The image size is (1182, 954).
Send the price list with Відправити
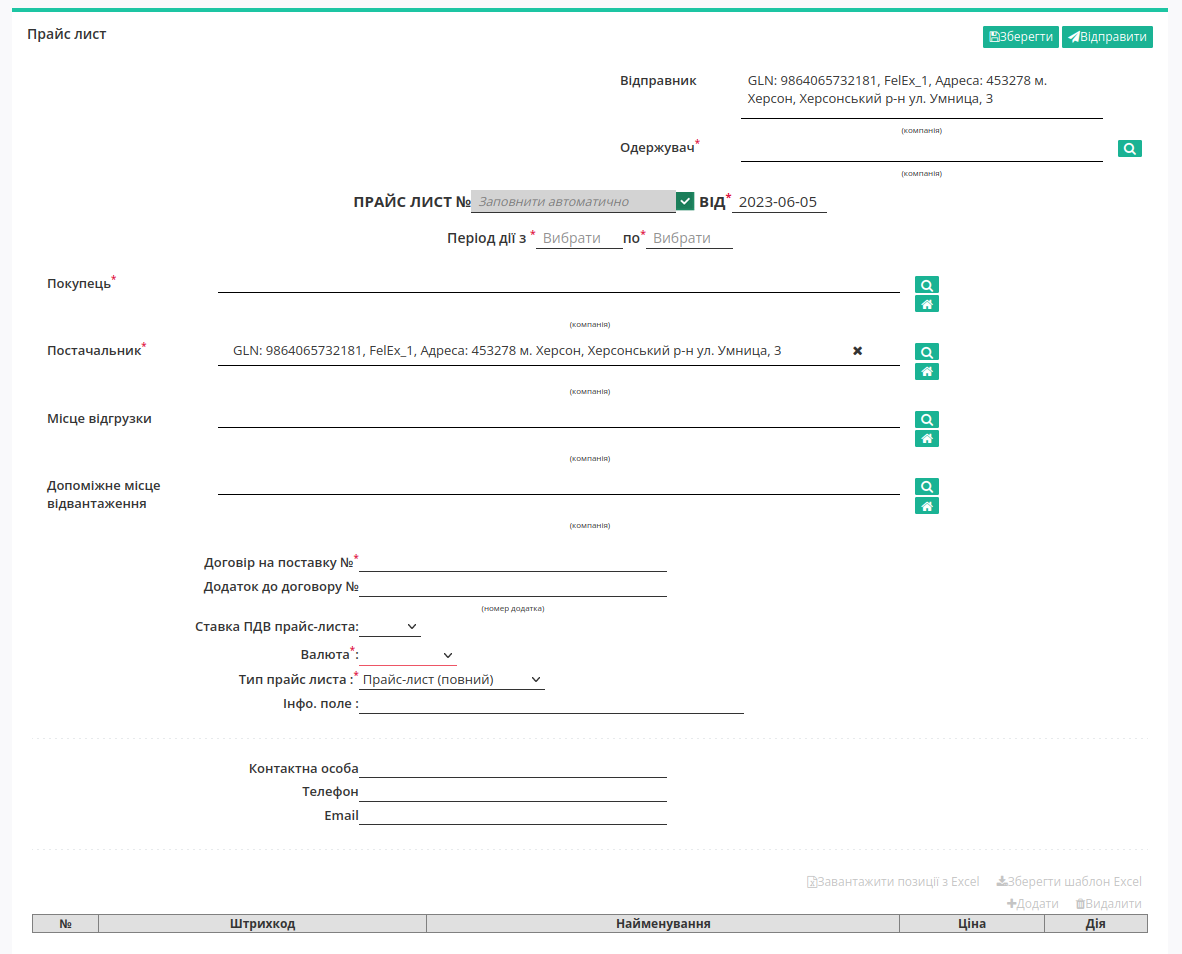coord(1107,37)
